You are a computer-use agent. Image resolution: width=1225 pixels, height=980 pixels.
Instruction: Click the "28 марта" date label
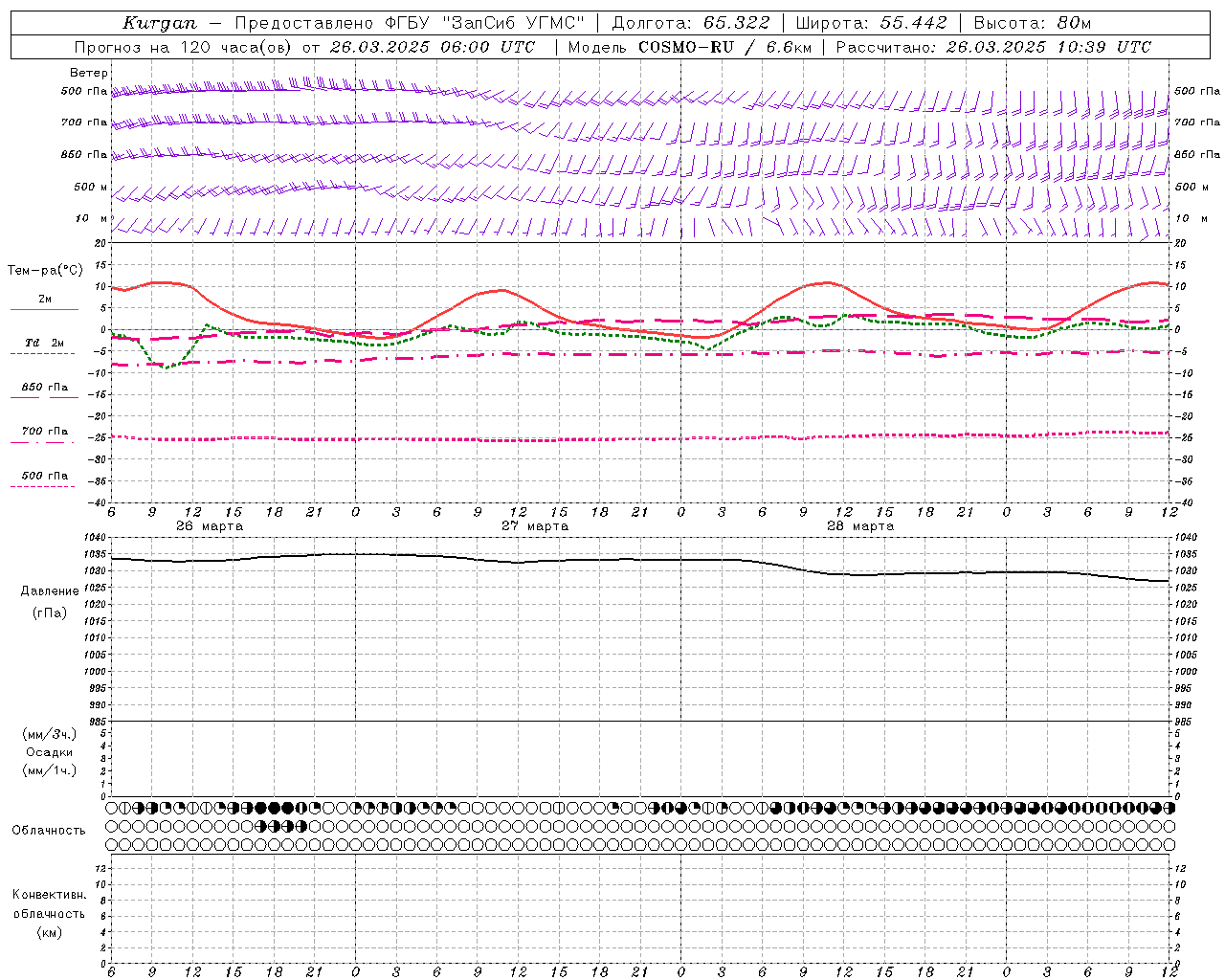pyautogui.click(x=860, y=526)
